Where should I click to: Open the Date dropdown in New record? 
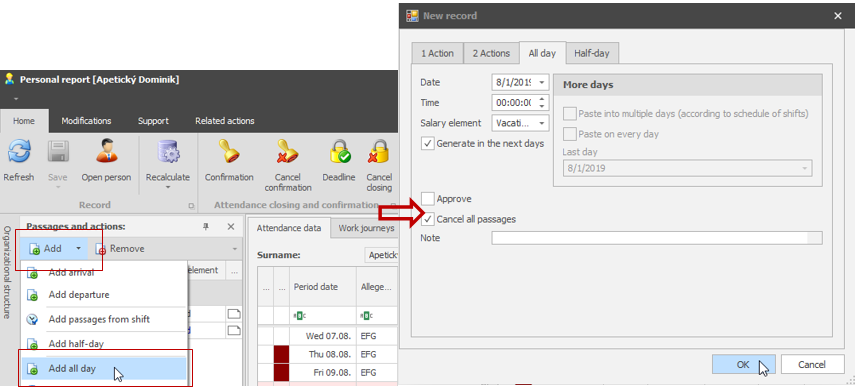(x=541, y=83)
